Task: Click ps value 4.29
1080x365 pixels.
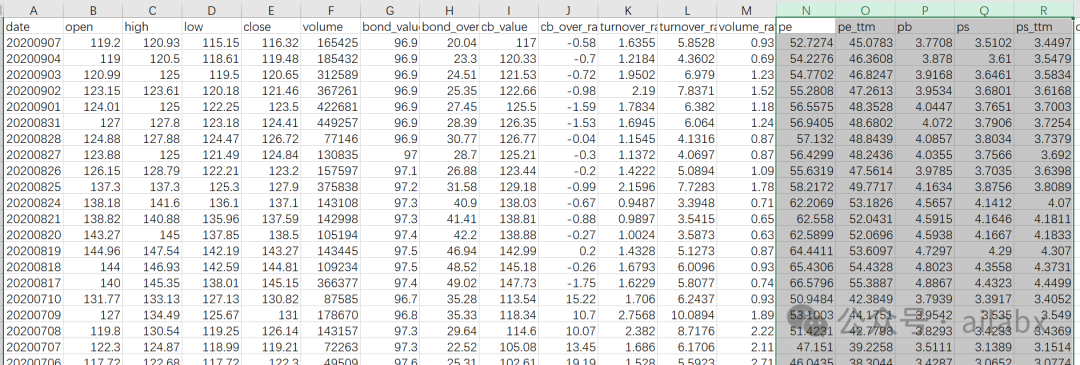Action: pyautogui.click(x=984, y=251)
